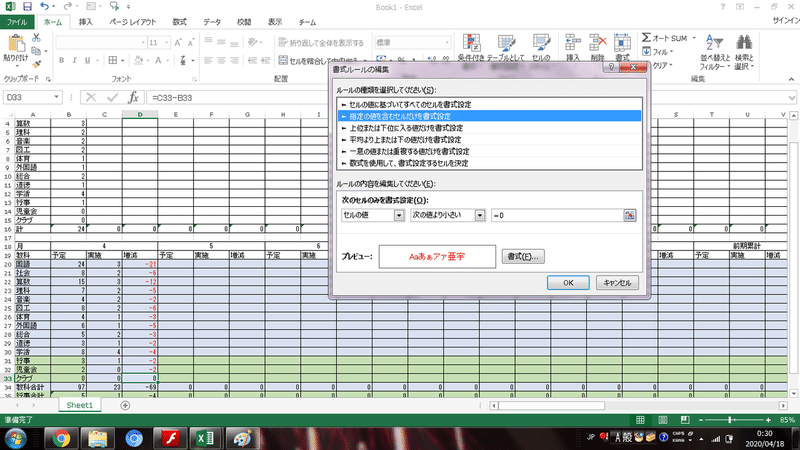Open the AutoSum dropdown arrow

click(694, 38)
